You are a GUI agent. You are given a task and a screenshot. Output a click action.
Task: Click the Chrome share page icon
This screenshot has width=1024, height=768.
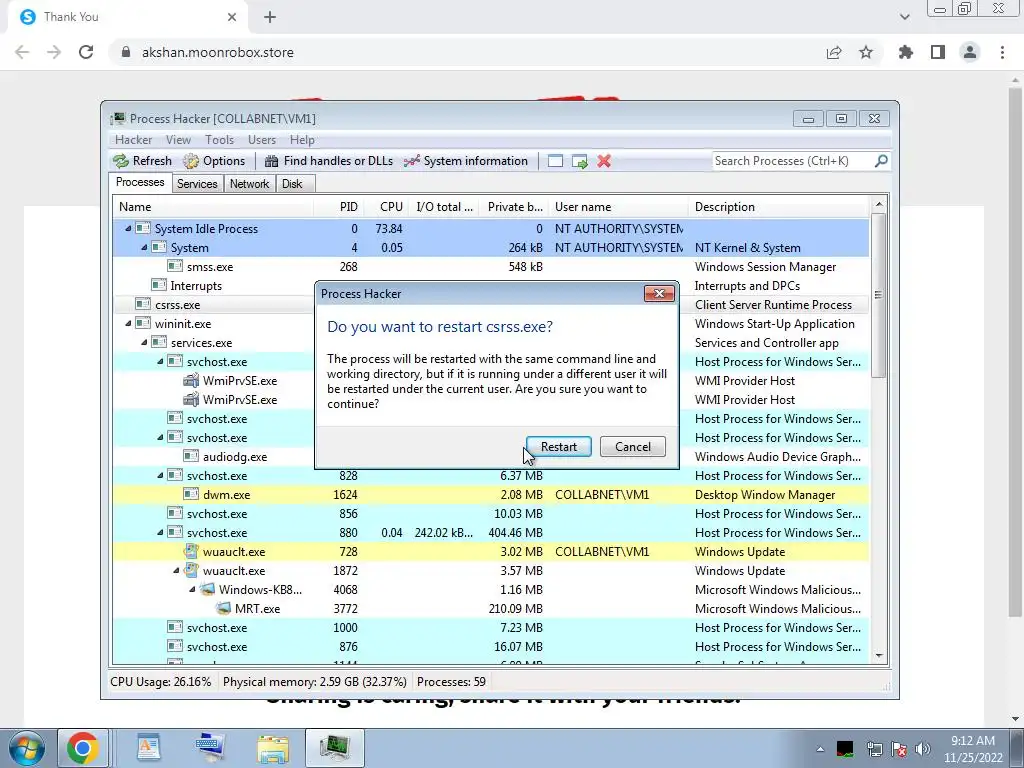click(x=834, y=52)
